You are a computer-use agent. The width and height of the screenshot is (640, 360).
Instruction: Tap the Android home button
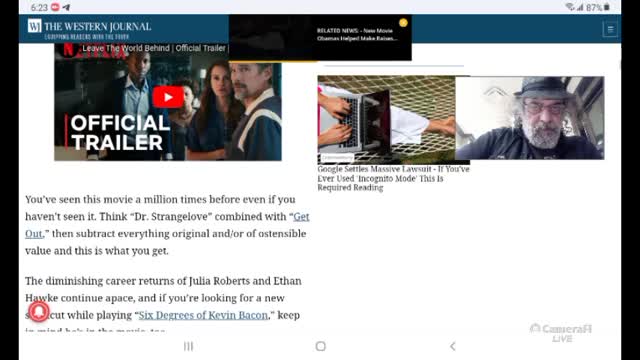coord(321,346)
